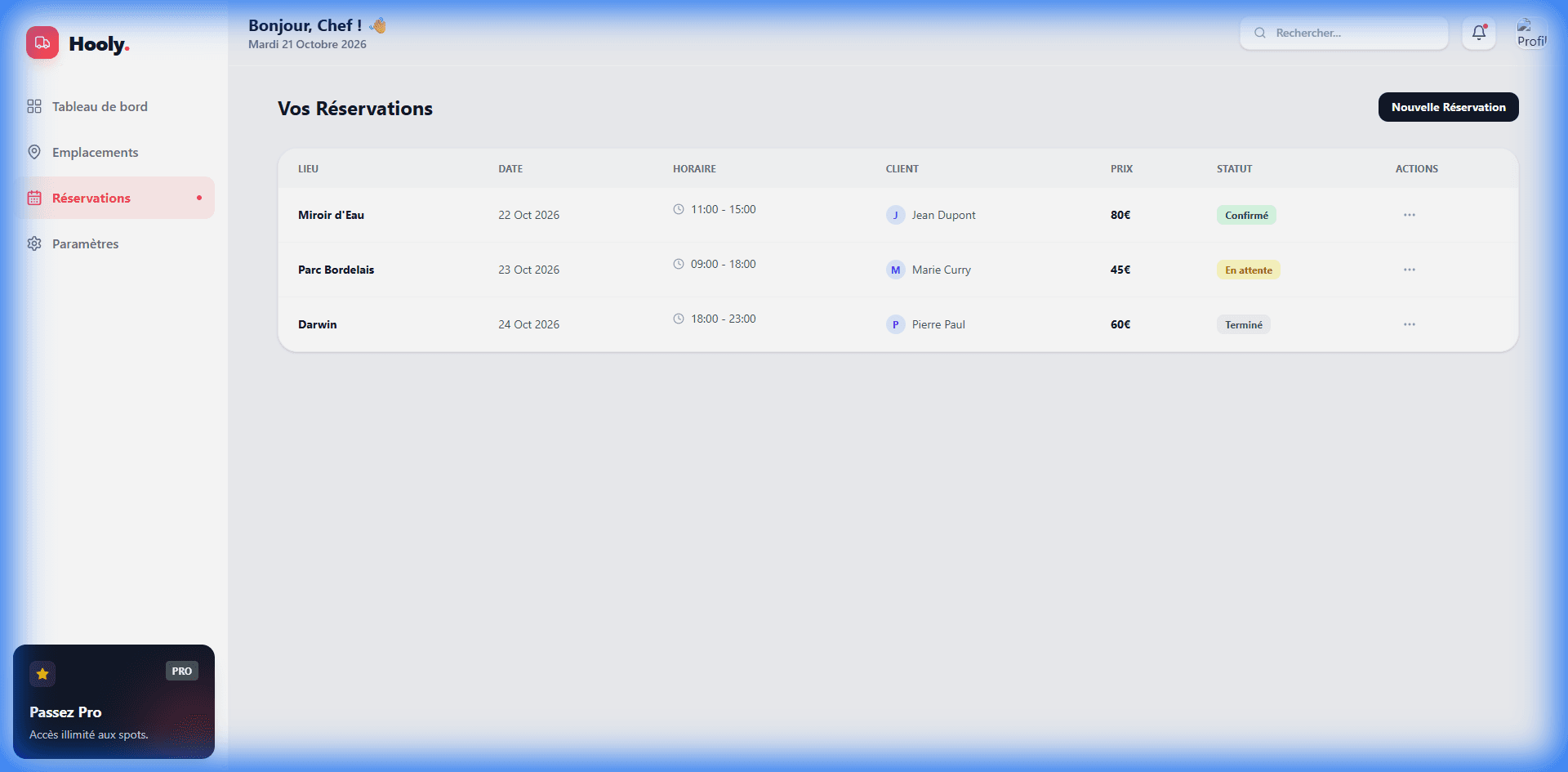Click the notification bell icon

1478,33
